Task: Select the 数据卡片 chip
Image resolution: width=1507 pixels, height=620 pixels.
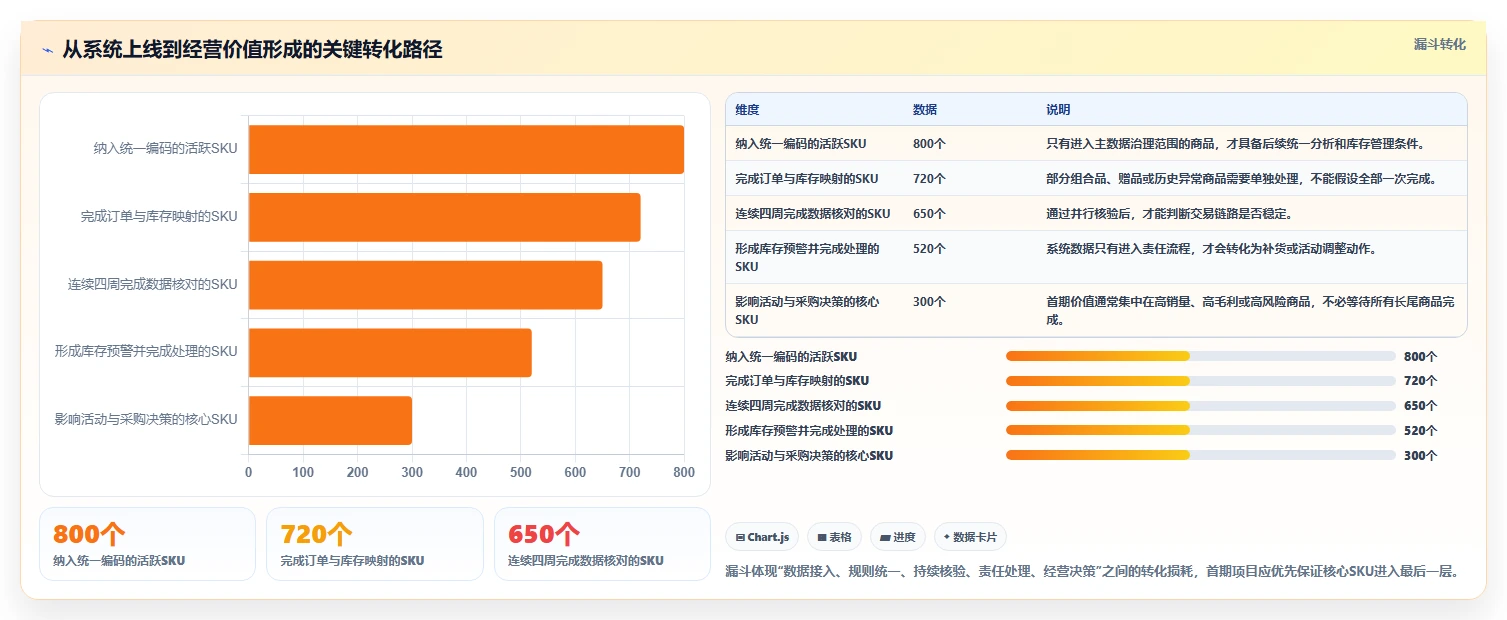Action: (x=970, y=537)
